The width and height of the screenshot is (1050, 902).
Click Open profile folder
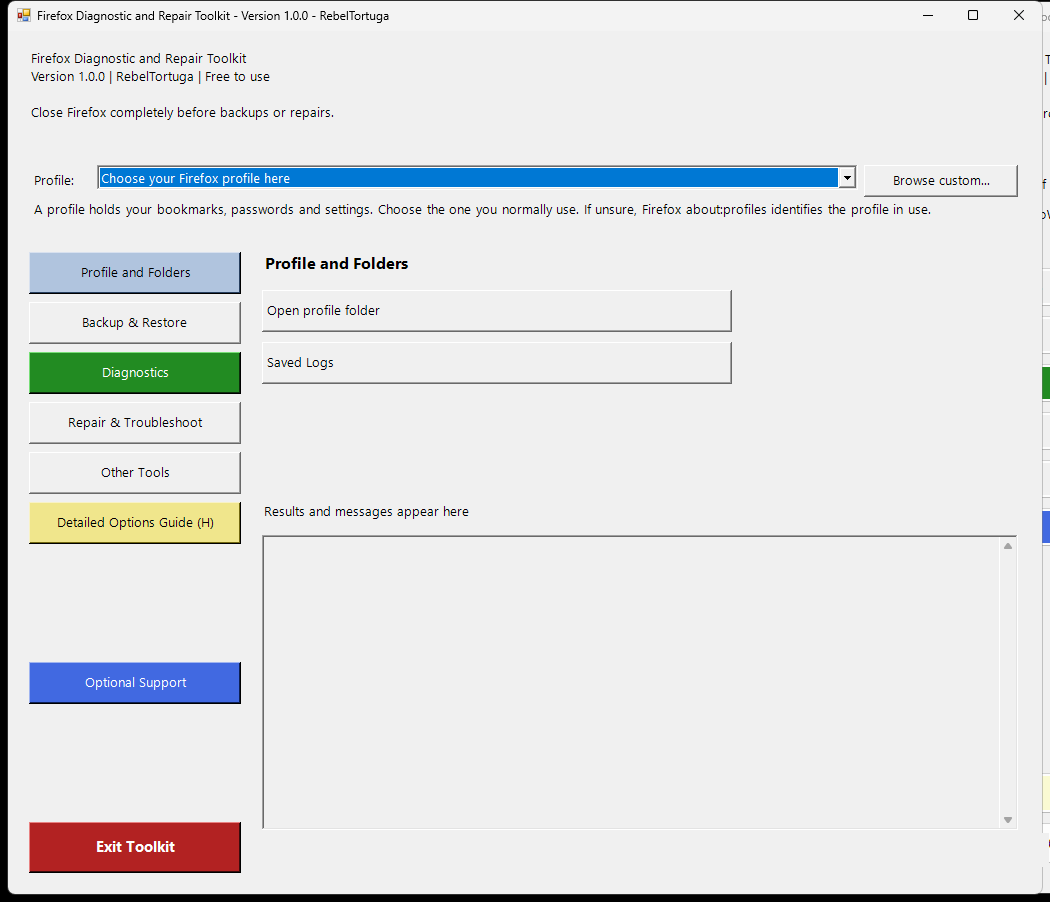coord(496,311)
